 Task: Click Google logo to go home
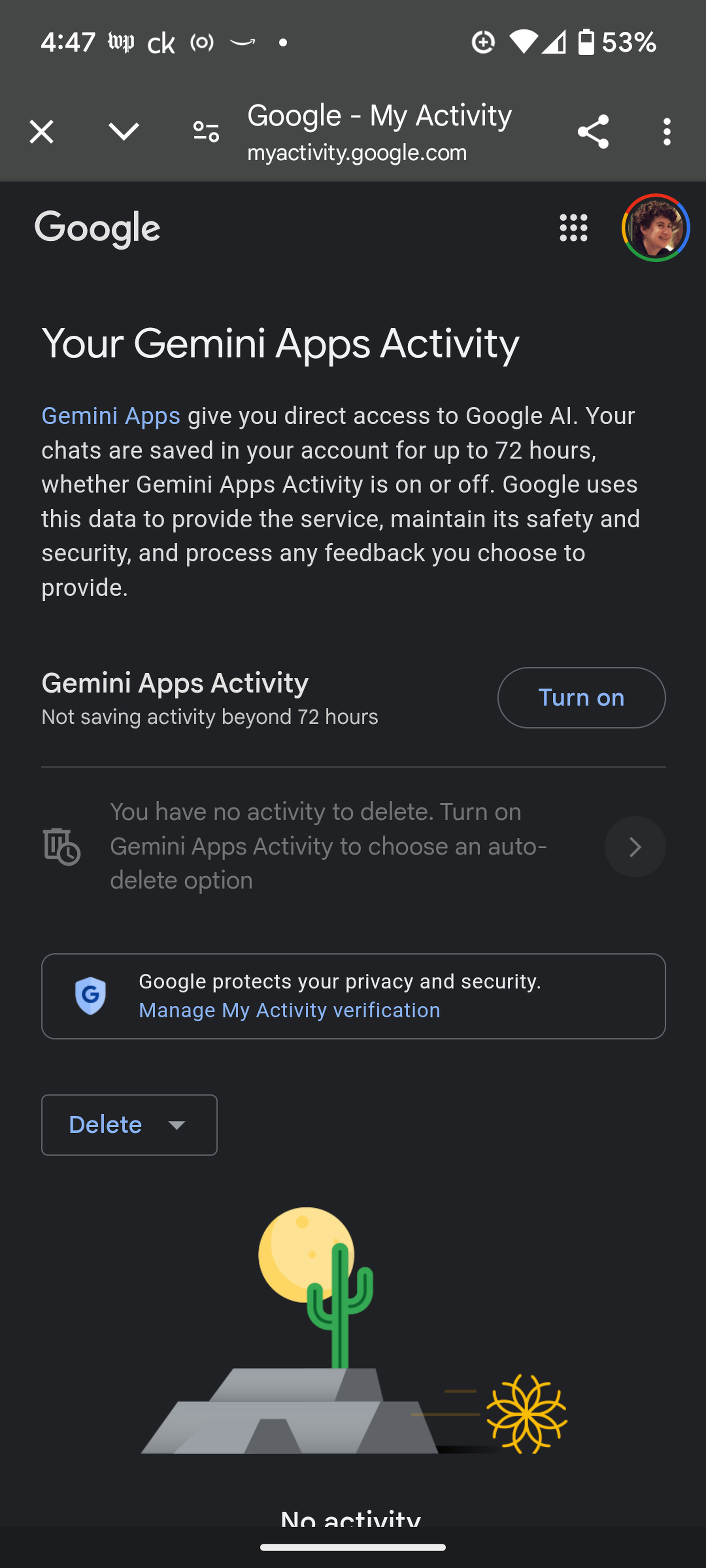97,228
